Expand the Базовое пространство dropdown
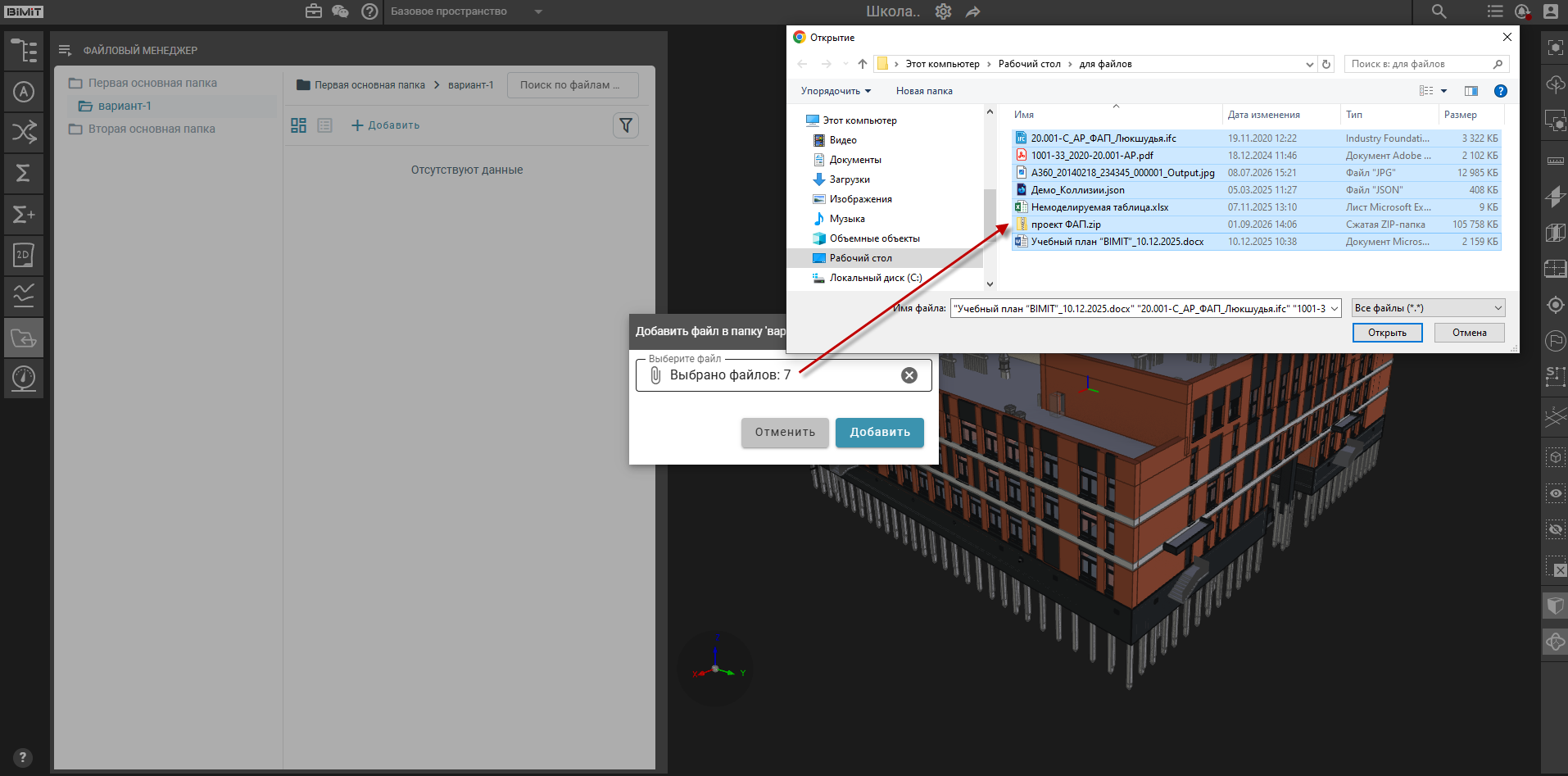This screenshot has width=1568, height=776. [538, 11]
